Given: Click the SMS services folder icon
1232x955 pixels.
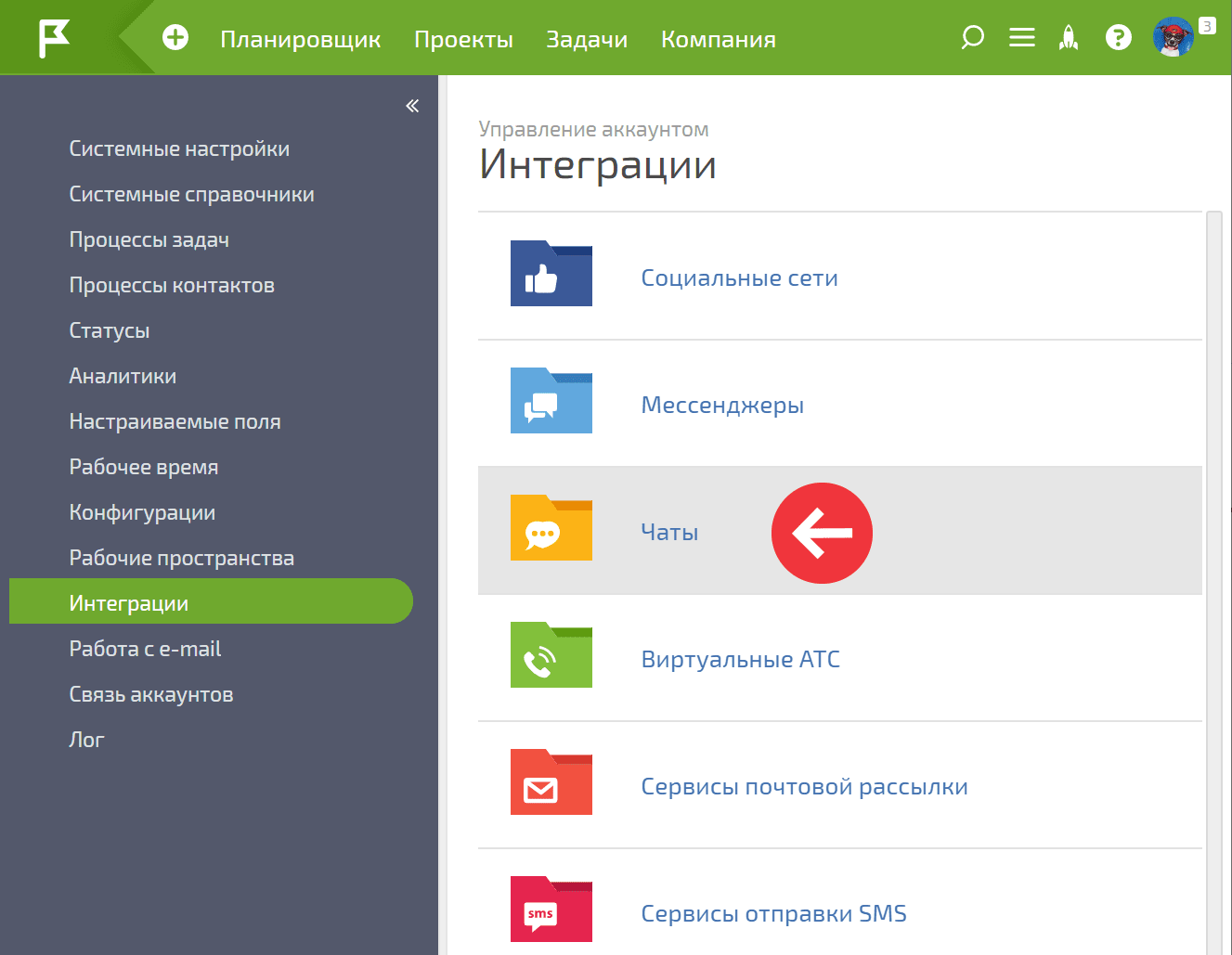Looking at the screenshot, I should [x=551, y=910].
